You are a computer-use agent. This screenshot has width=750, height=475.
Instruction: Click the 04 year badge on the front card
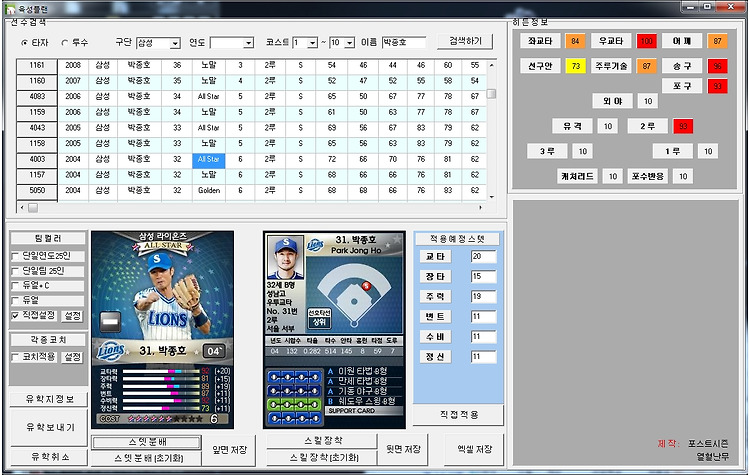tap(214, 351)
